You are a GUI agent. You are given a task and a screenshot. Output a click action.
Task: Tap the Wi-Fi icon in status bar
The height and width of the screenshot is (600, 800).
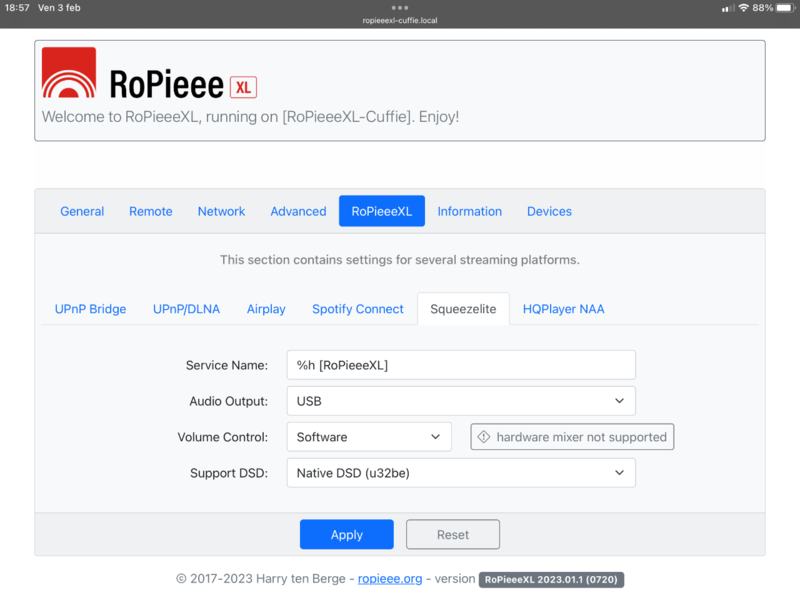742,7
